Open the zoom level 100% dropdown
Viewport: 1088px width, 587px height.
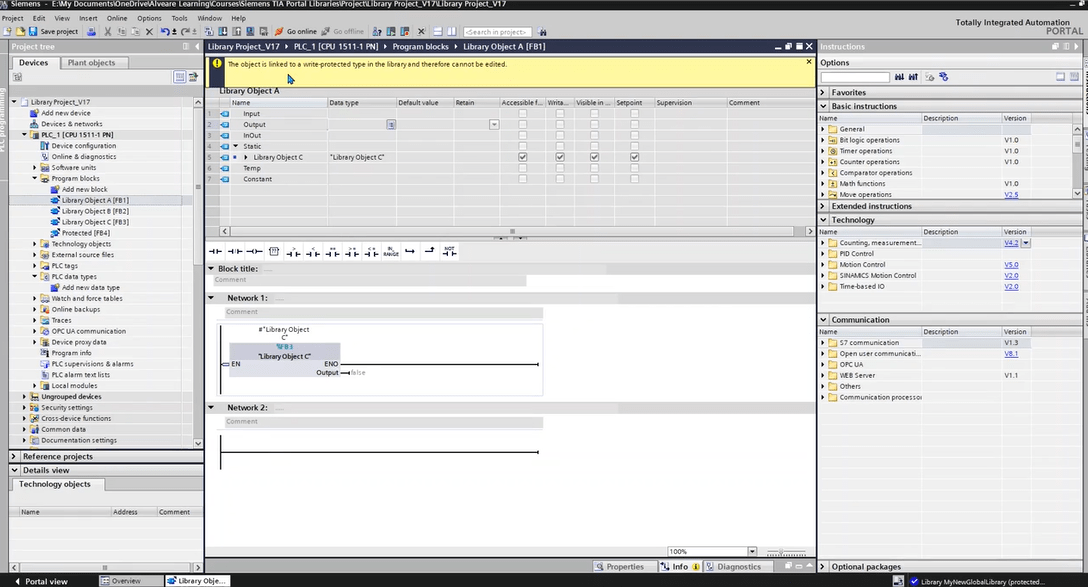pyautogui.click(x=752, y=551)
